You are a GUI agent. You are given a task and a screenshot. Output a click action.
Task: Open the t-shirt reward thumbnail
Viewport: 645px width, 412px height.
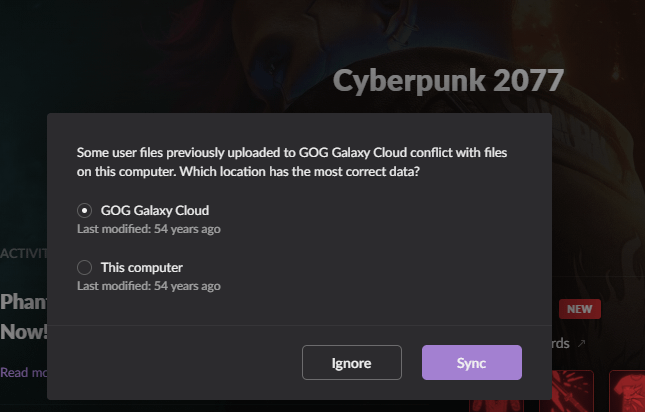click(x=627, y=391)
